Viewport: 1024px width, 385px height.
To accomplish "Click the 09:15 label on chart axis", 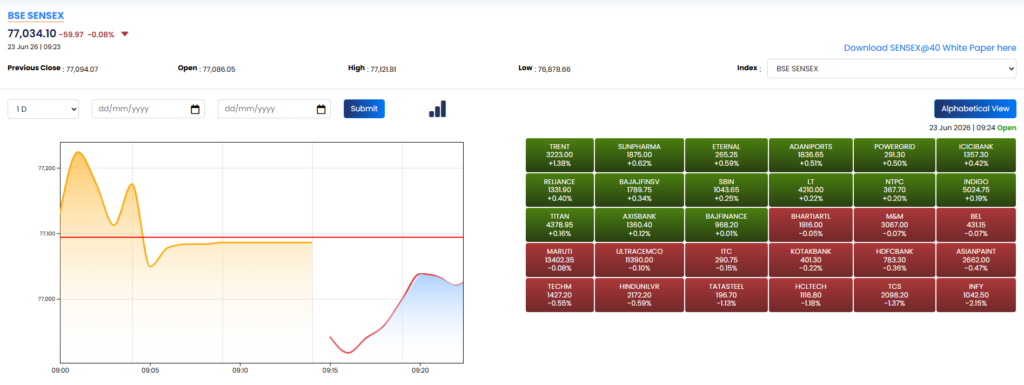I will tap(330, 370).
